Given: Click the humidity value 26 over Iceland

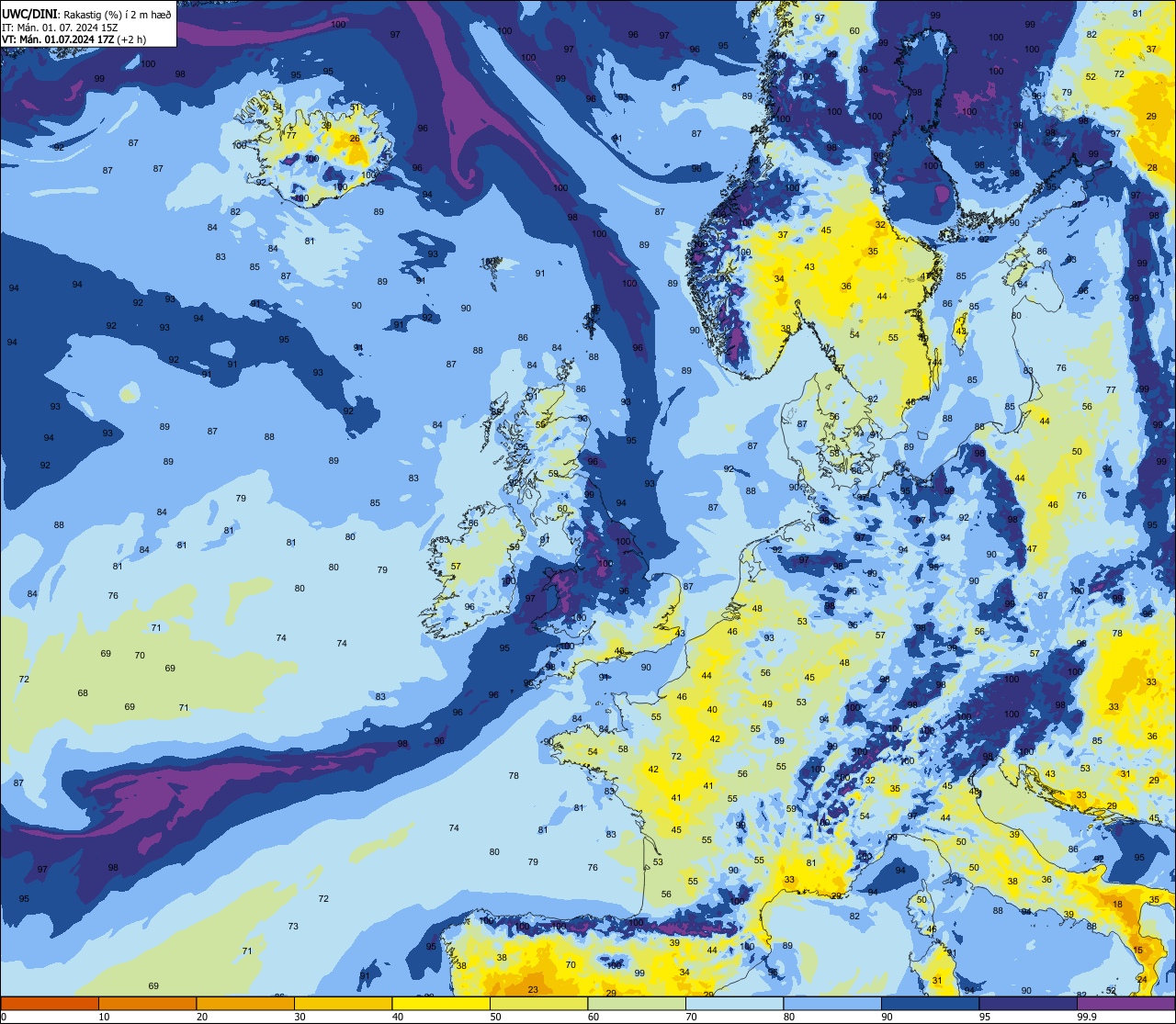Looking at the screenshot, I should pos(355,139).
